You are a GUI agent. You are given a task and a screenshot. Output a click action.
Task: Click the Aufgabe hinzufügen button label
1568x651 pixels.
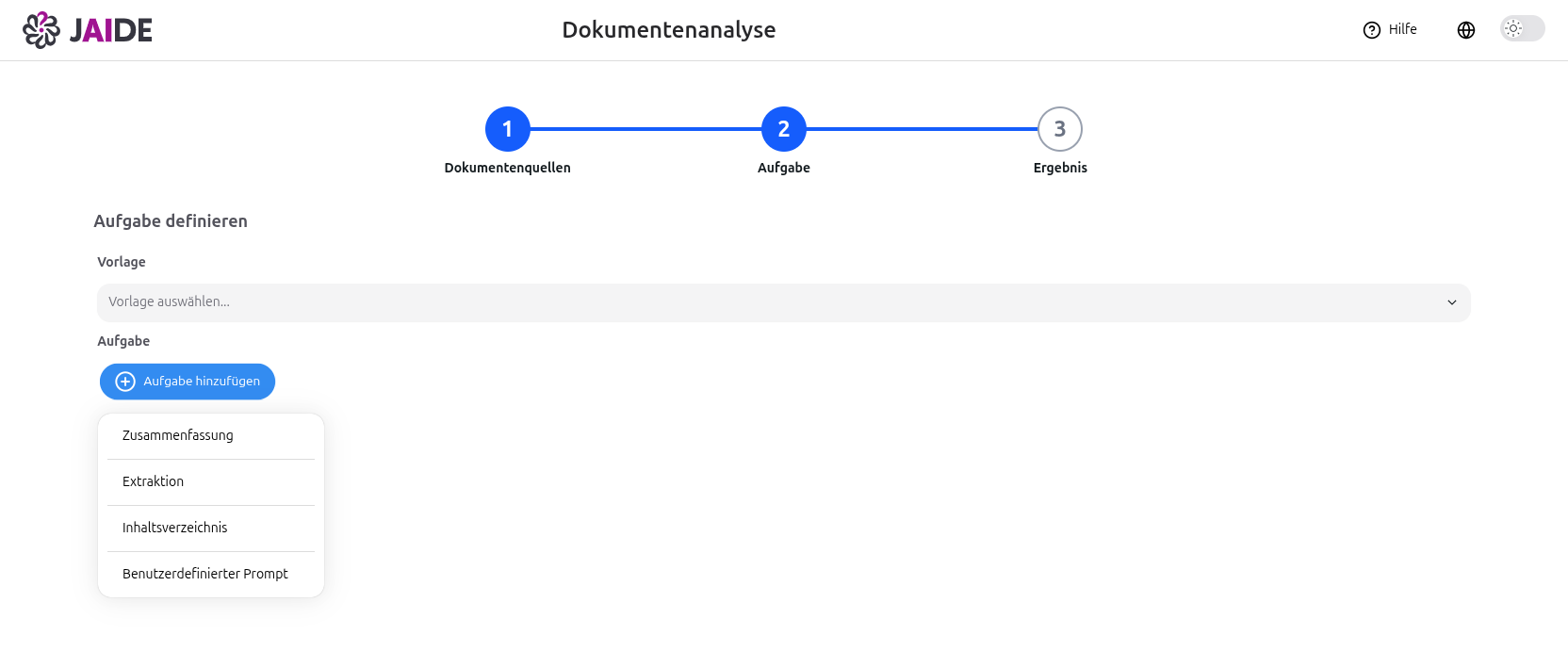(202, 382)
